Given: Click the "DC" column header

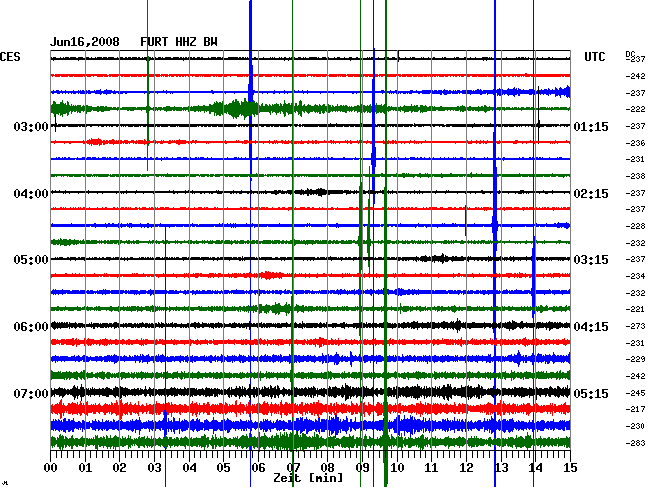Looking at the screenshot, I should (x=630, y=54).
